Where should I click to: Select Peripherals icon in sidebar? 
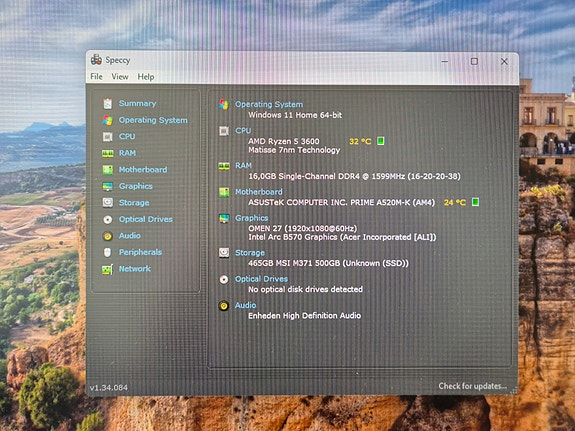pos(107,252)
